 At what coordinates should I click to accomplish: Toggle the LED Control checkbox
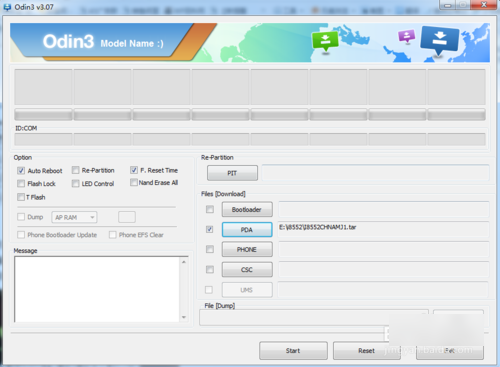click(76, 184)
